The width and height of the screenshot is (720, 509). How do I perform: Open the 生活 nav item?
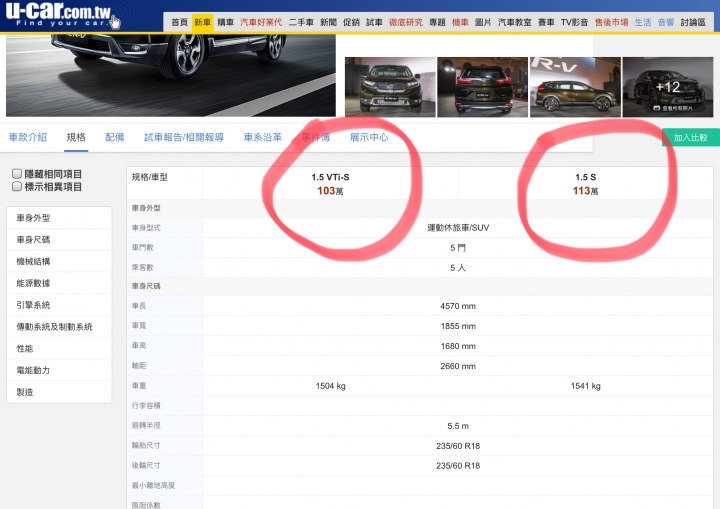click(x=643, y=22)
